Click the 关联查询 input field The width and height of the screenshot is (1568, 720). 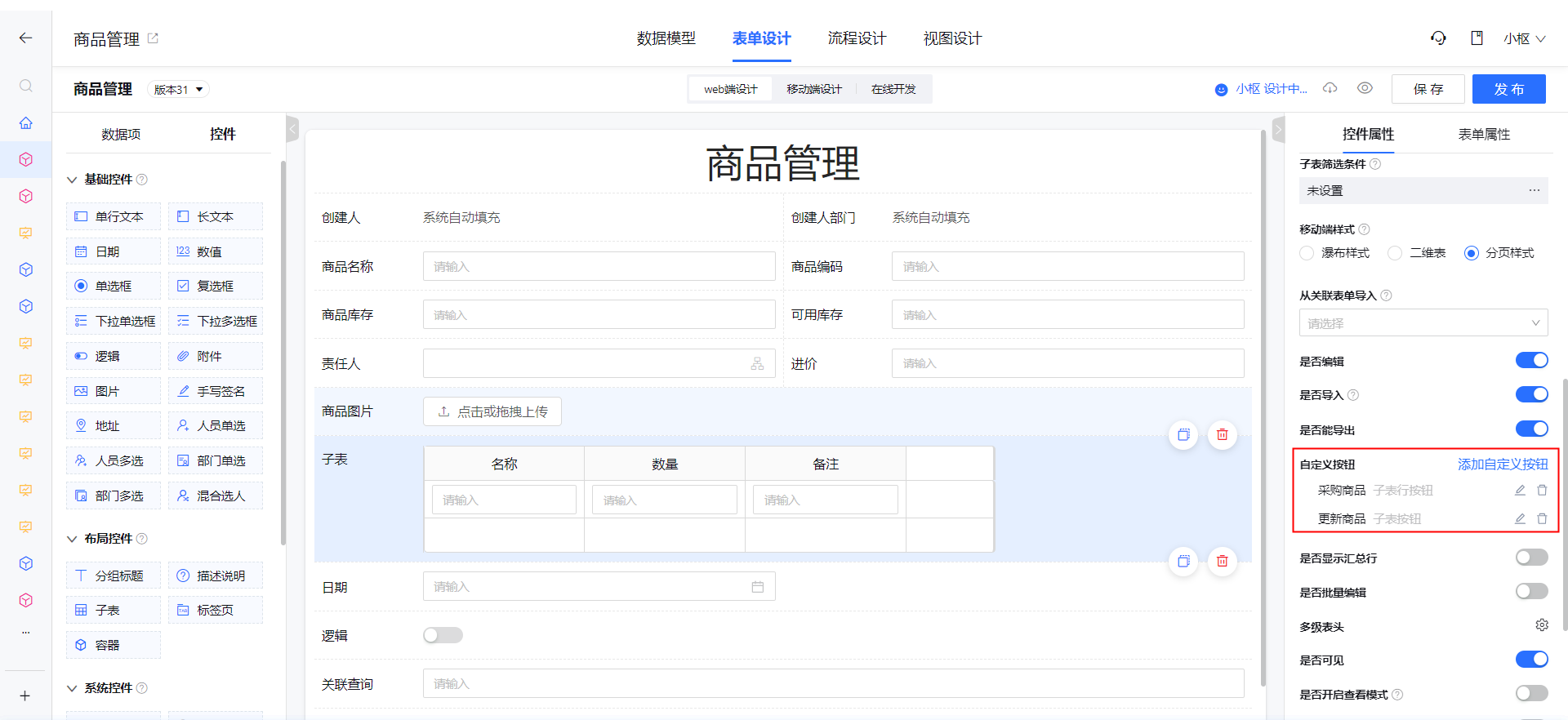pos(833,683)
